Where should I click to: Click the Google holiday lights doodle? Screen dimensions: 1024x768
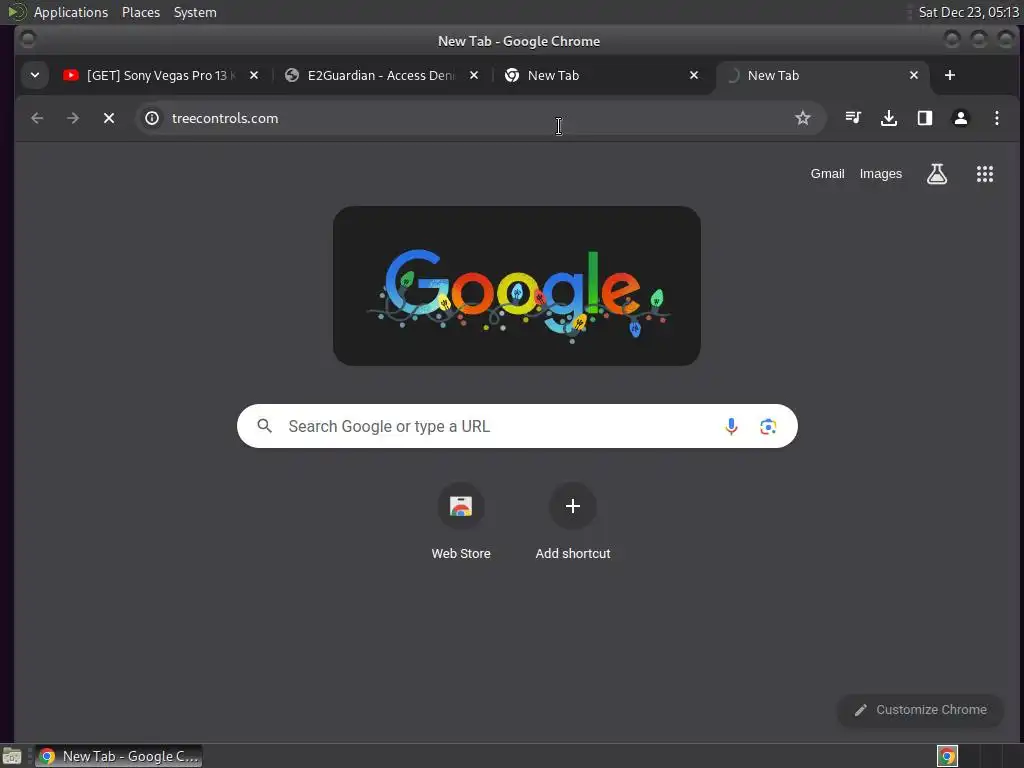click(517, 286)
